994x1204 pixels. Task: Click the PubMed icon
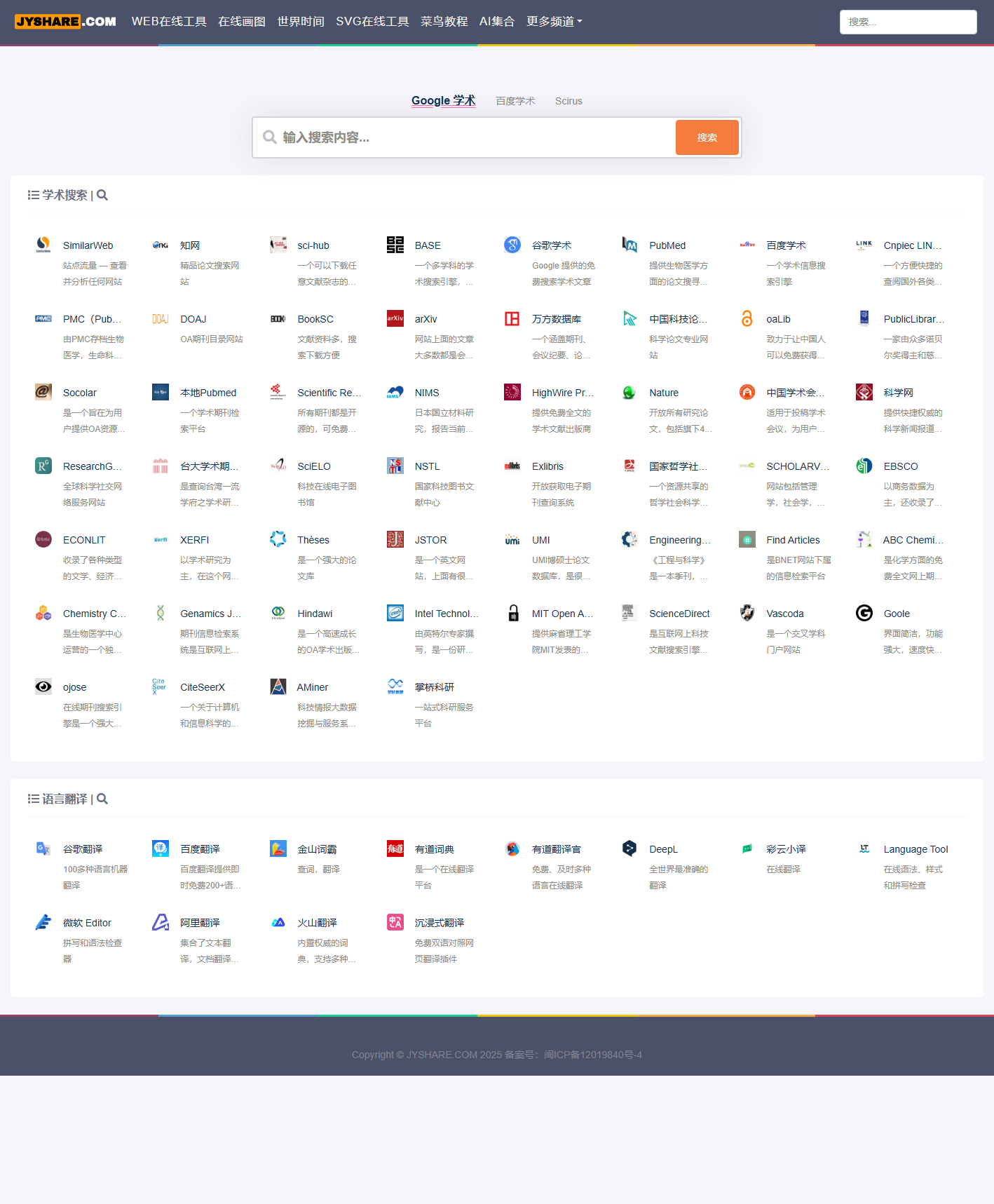point(629,245)
